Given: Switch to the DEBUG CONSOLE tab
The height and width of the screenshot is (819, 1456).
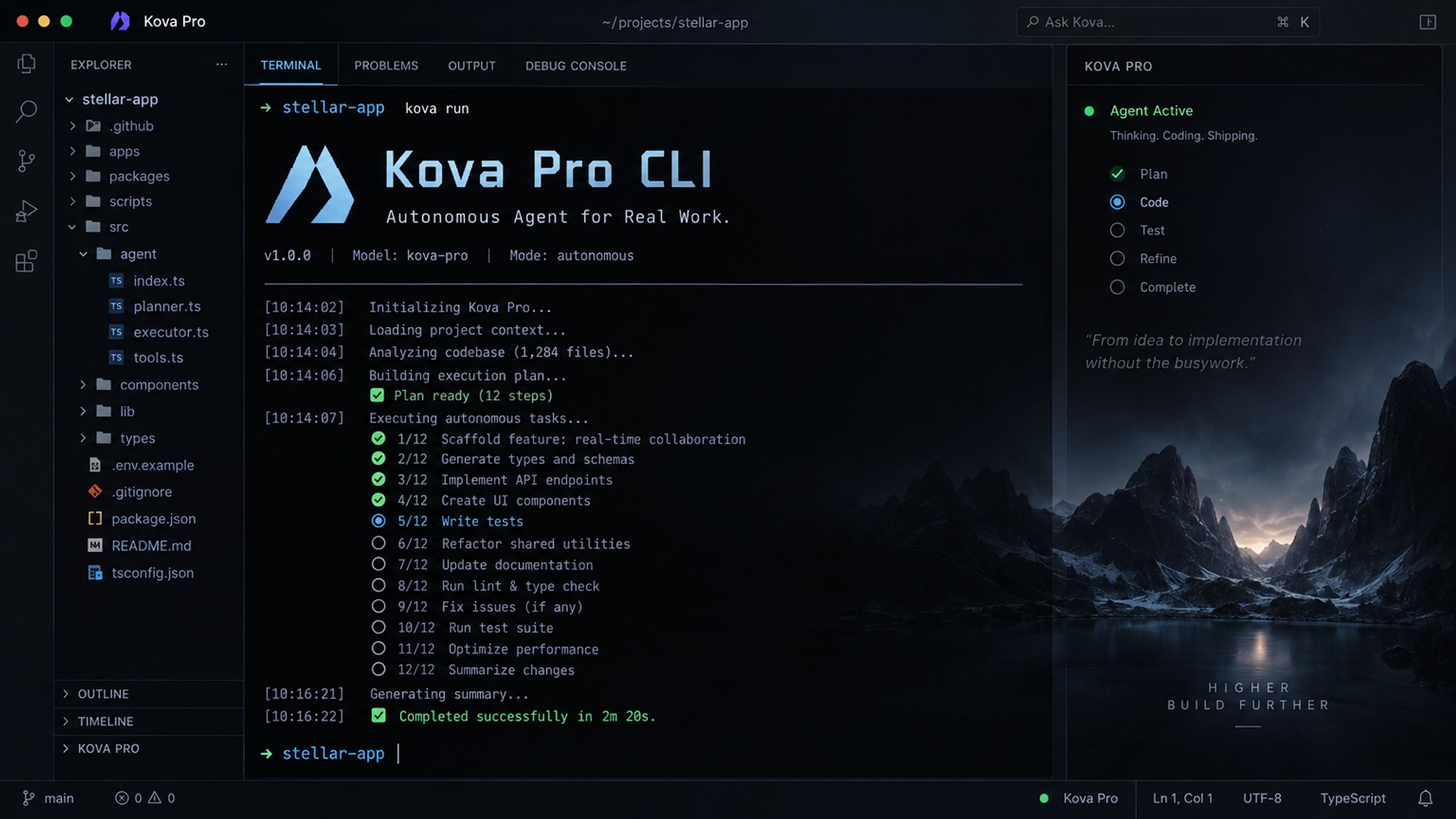Looking at the screenshot, I should (x=576, y=65).
